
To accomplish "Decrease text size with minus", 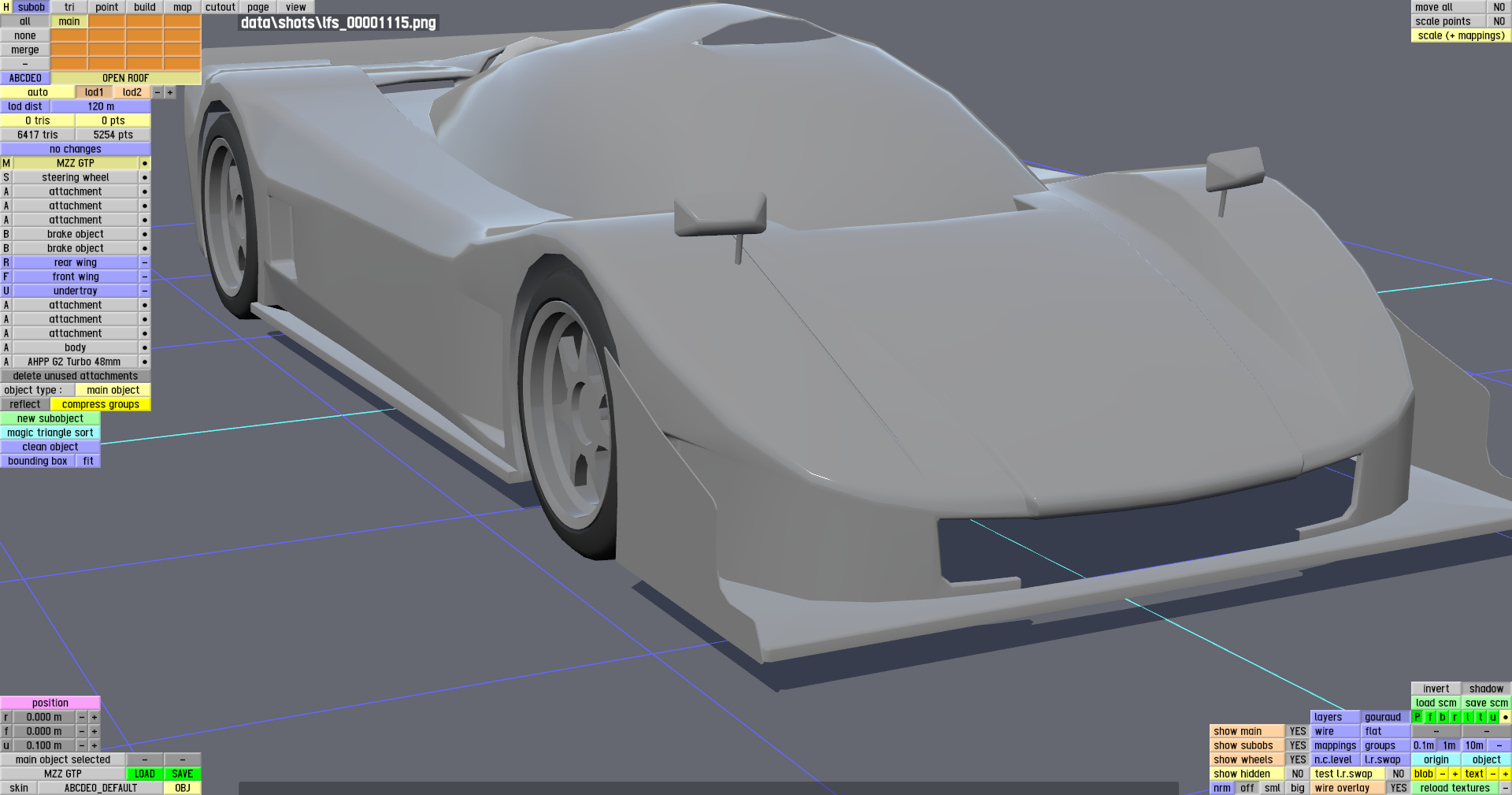I will (1493, 774).
